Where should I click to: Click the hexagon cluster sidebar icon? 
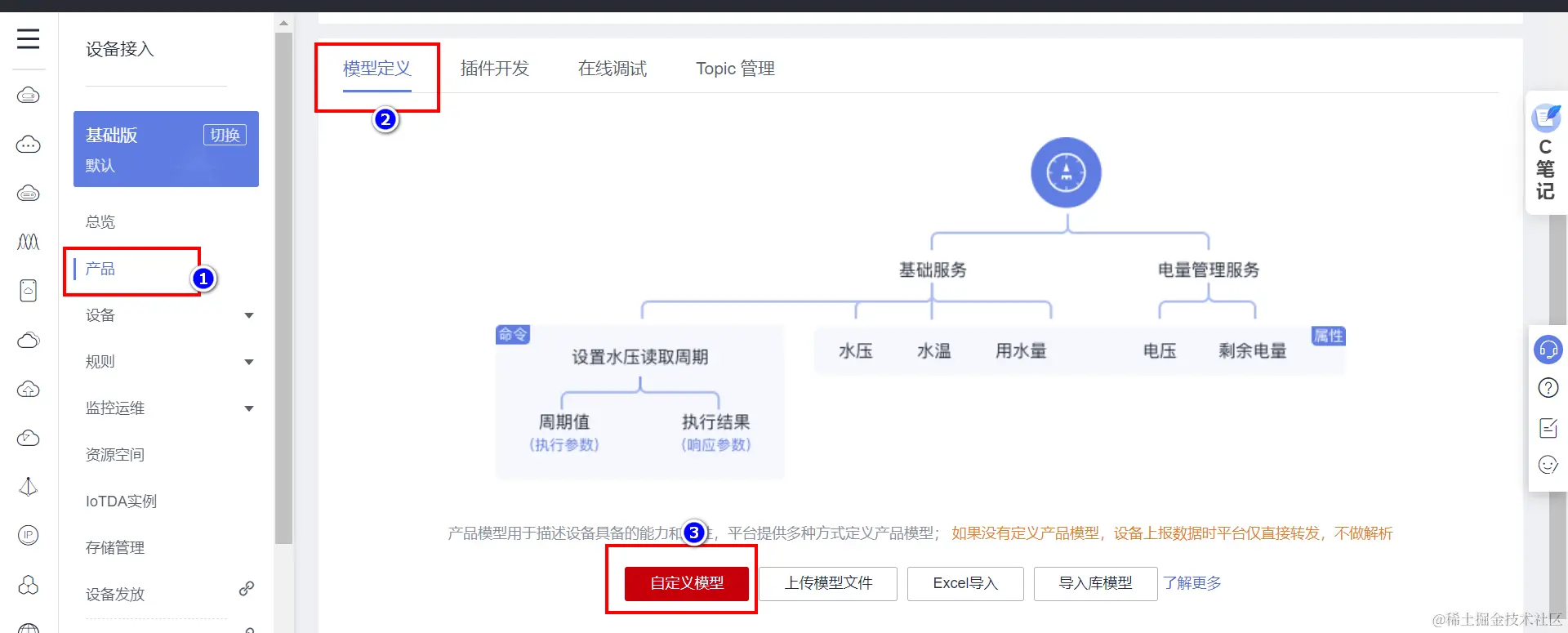28,585
